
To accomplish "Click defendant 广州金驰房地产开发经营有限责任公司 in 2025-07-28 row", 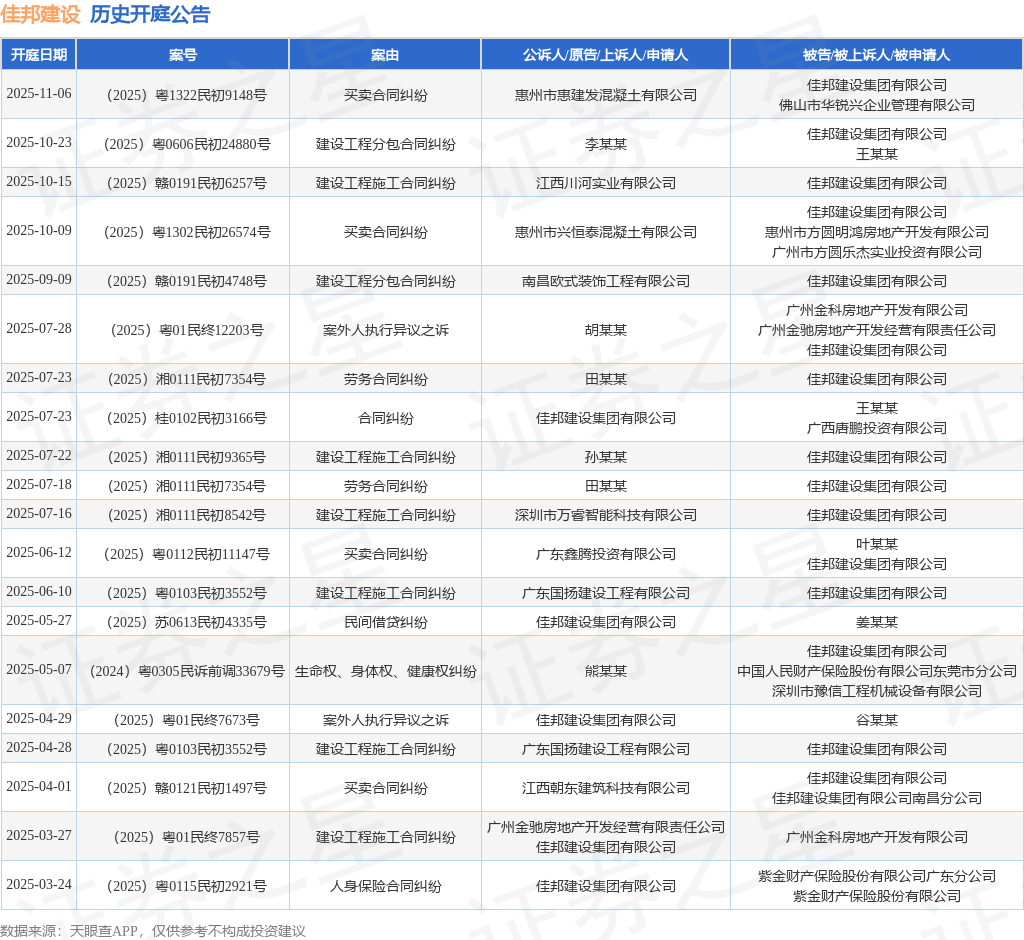I will click(x=876, y=330).
